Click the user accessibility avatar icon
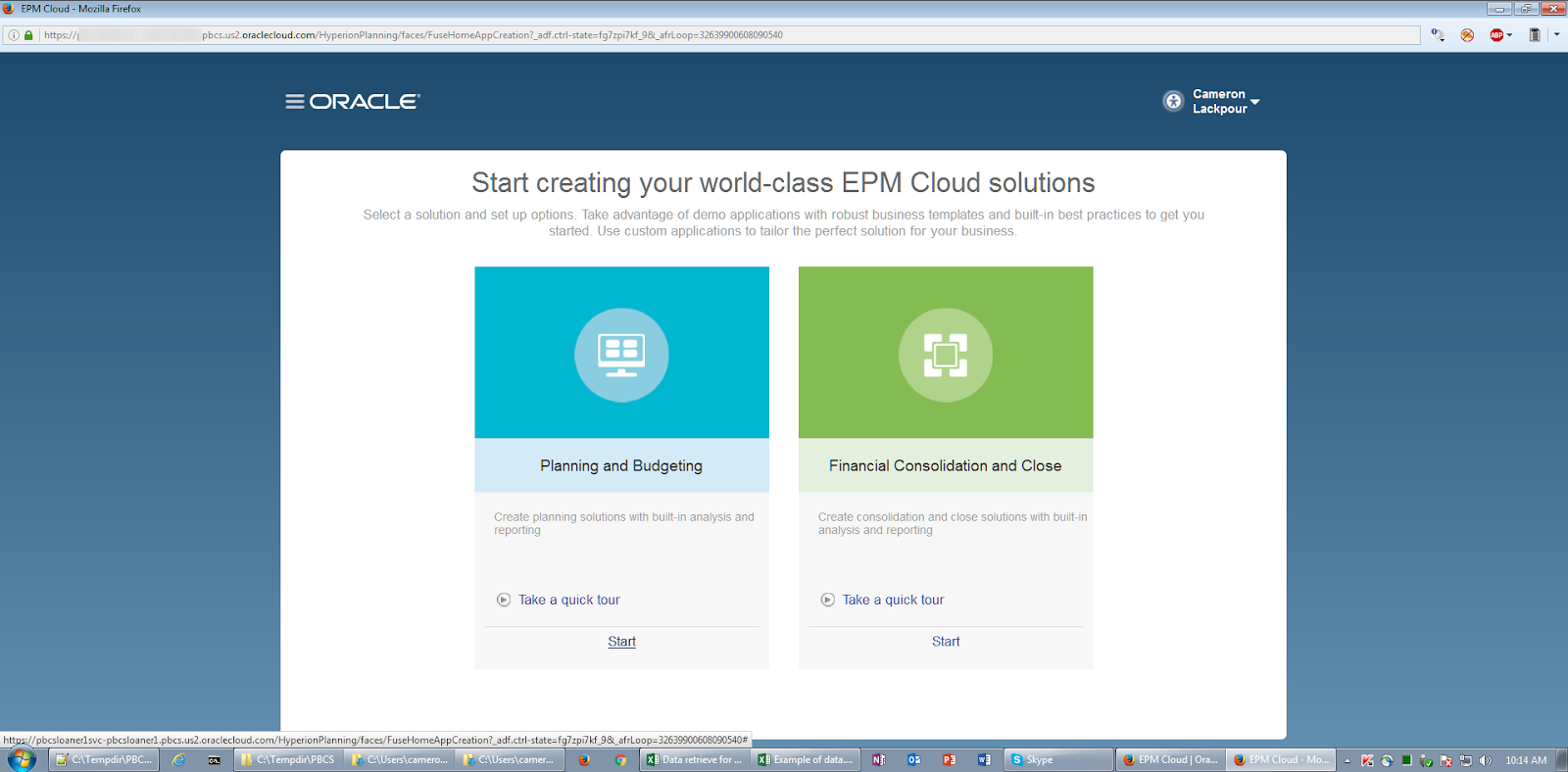 (1173, 101)
